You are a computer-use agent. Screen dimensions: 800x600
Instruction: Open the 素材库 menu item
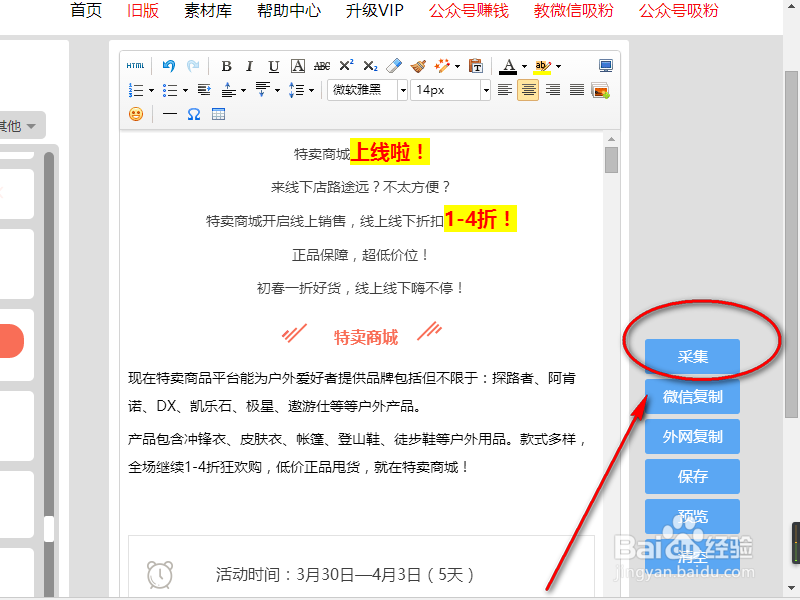point(208,12)
